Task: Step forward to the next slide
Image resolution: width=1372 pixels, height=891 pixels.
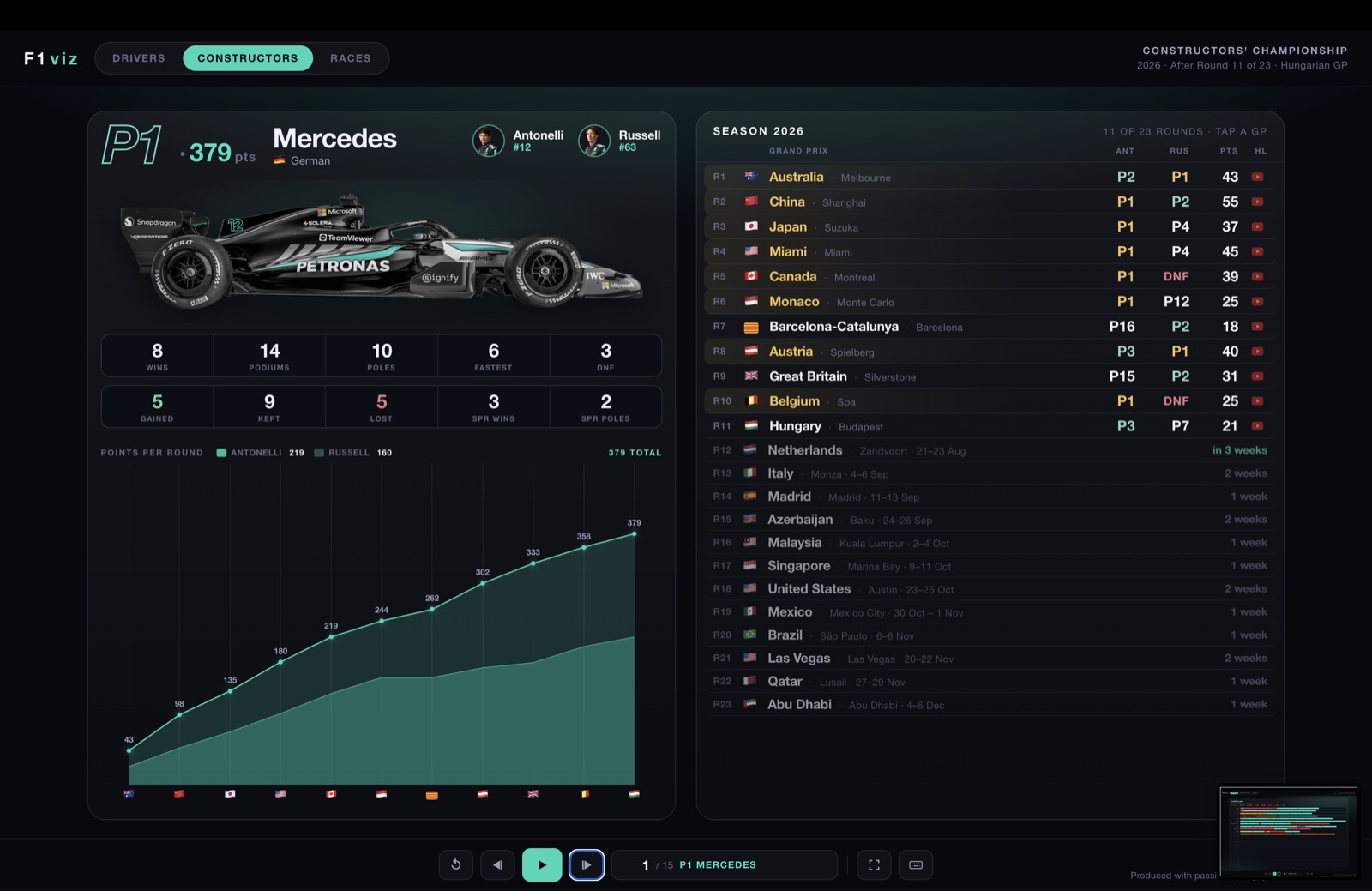Action: [x=587, y=864]
